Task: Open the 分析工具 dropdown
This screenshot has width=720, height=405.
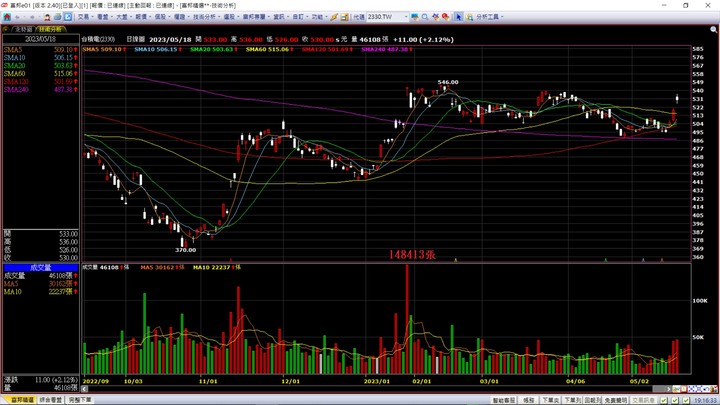Action: click(490, 17)
